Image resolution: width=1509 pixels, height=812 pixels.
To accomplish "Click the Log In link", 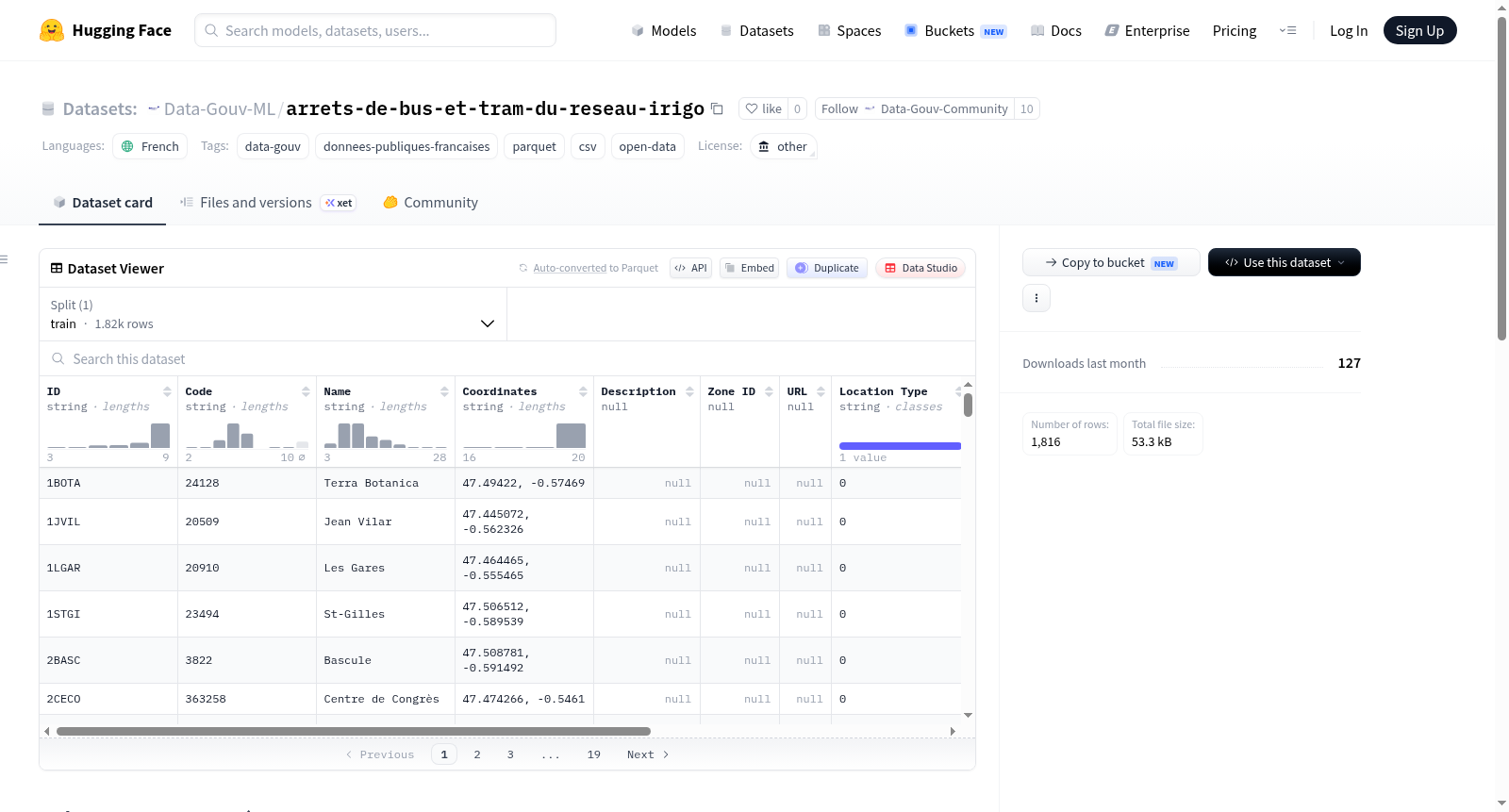I will (x=1349, y=30).
